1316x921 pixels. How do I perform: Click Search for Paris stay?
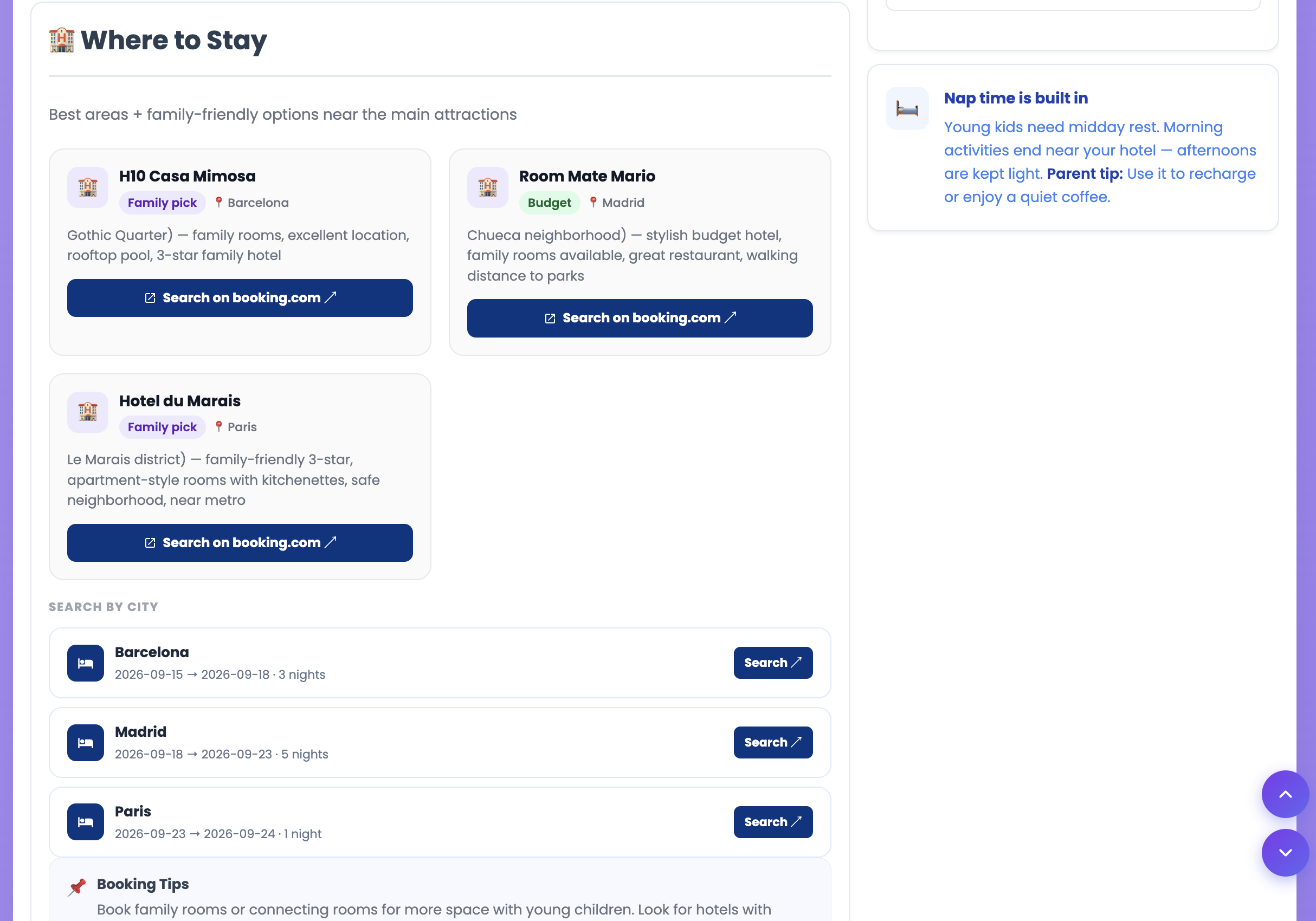click(x=772, y=822)
